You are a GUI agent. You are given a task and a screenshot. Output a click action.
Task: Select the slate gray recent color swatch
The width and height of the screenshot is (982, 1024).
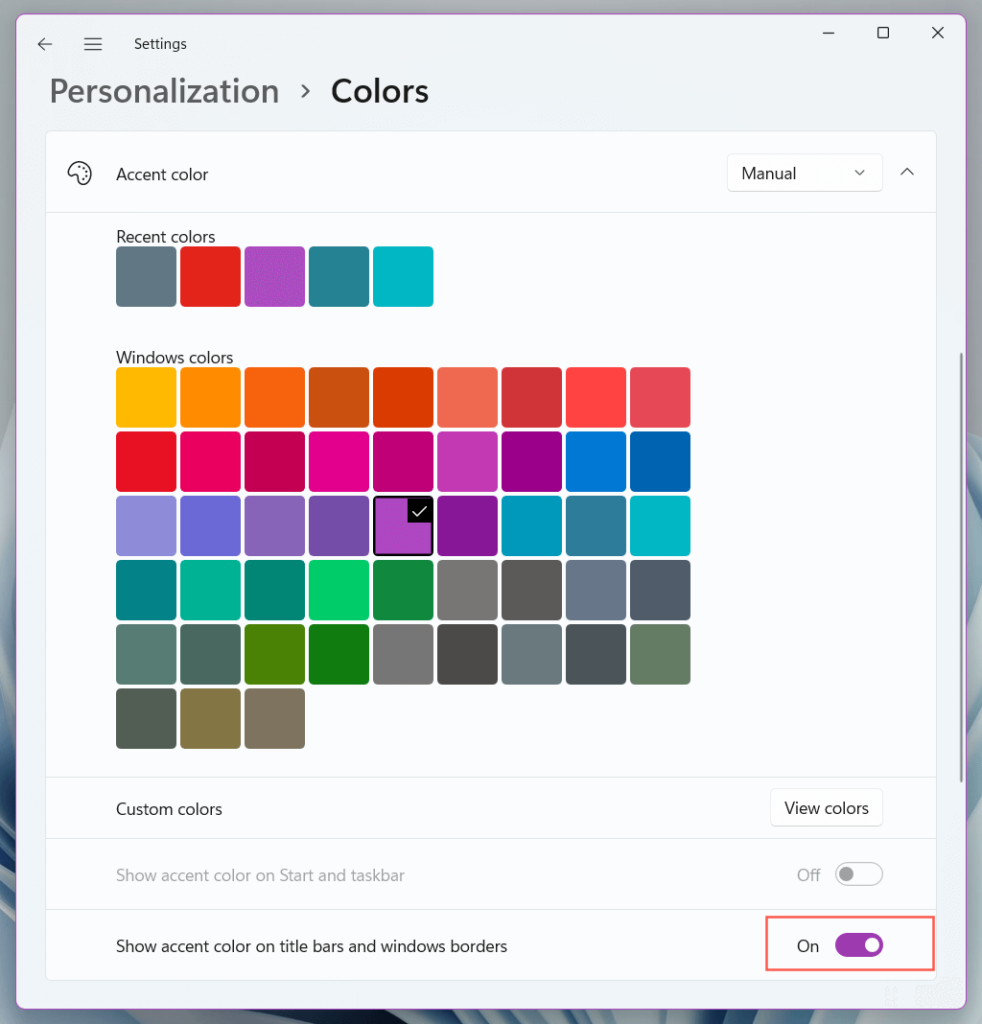point(146,277)
